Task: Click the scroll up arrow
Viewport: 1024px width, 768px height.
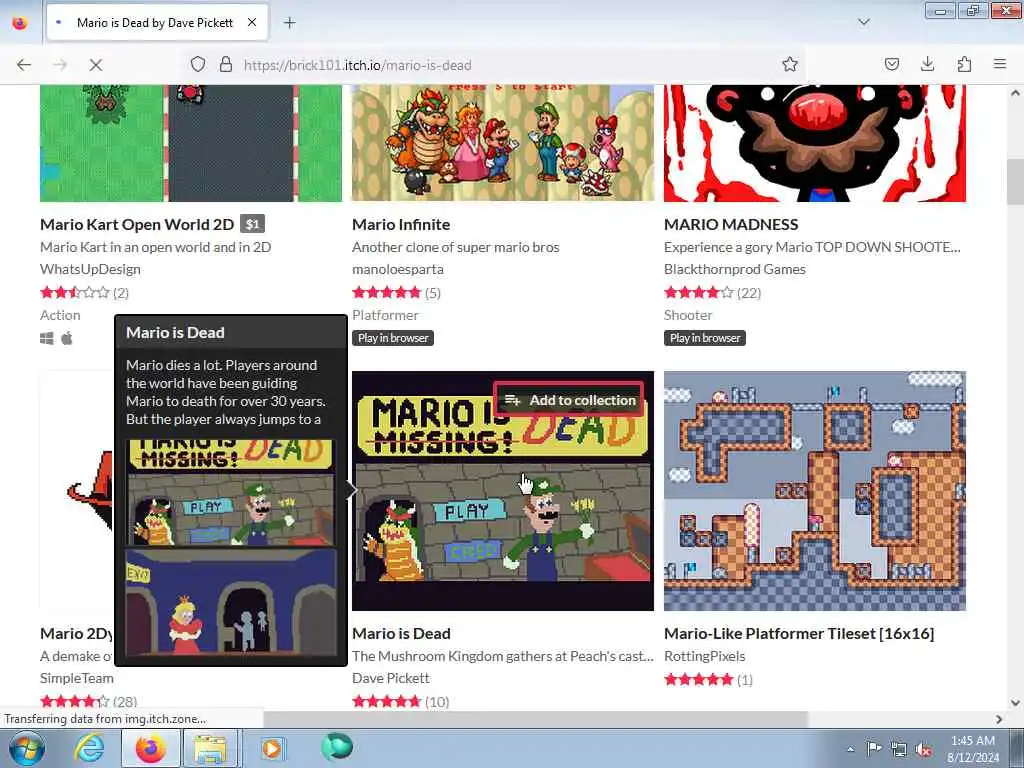Action: pos(1015,93)
